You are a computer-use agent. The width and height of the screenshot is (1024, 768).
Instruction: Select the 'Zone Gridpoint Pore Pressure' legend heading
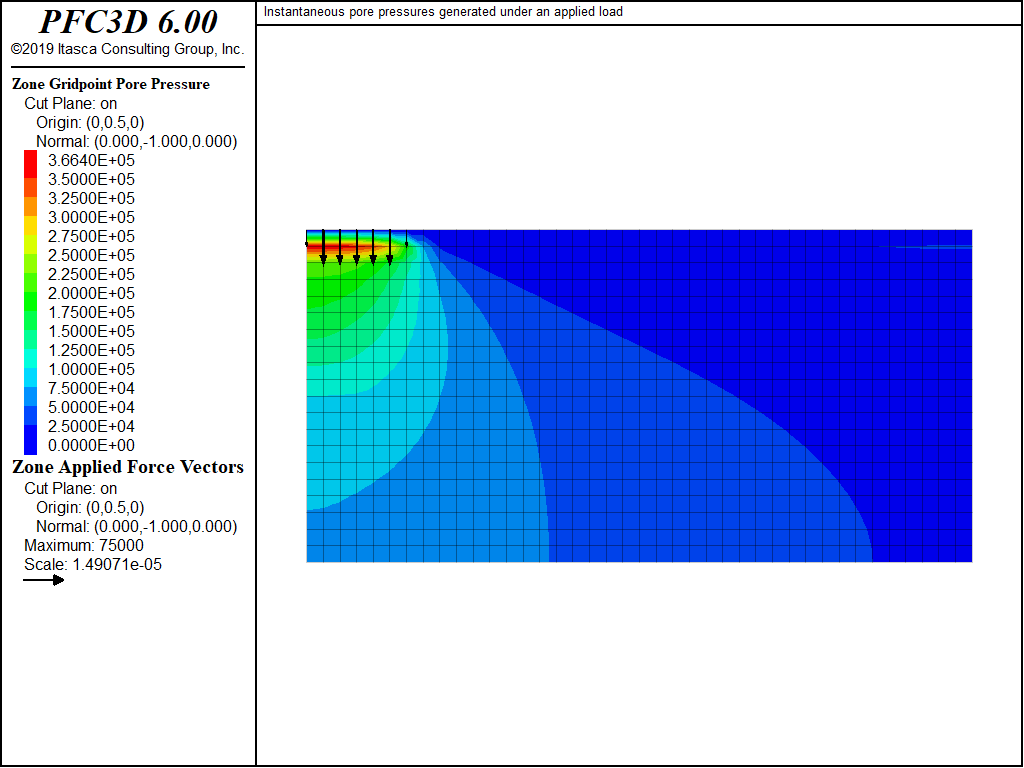pyautogui.click(x=110, y=84)
